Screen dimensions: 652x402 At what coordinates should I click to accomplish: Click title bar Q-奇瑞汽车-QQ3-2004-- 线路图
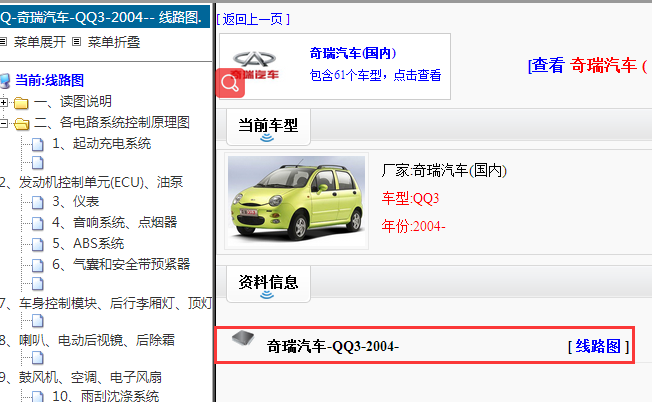(105, 17)
